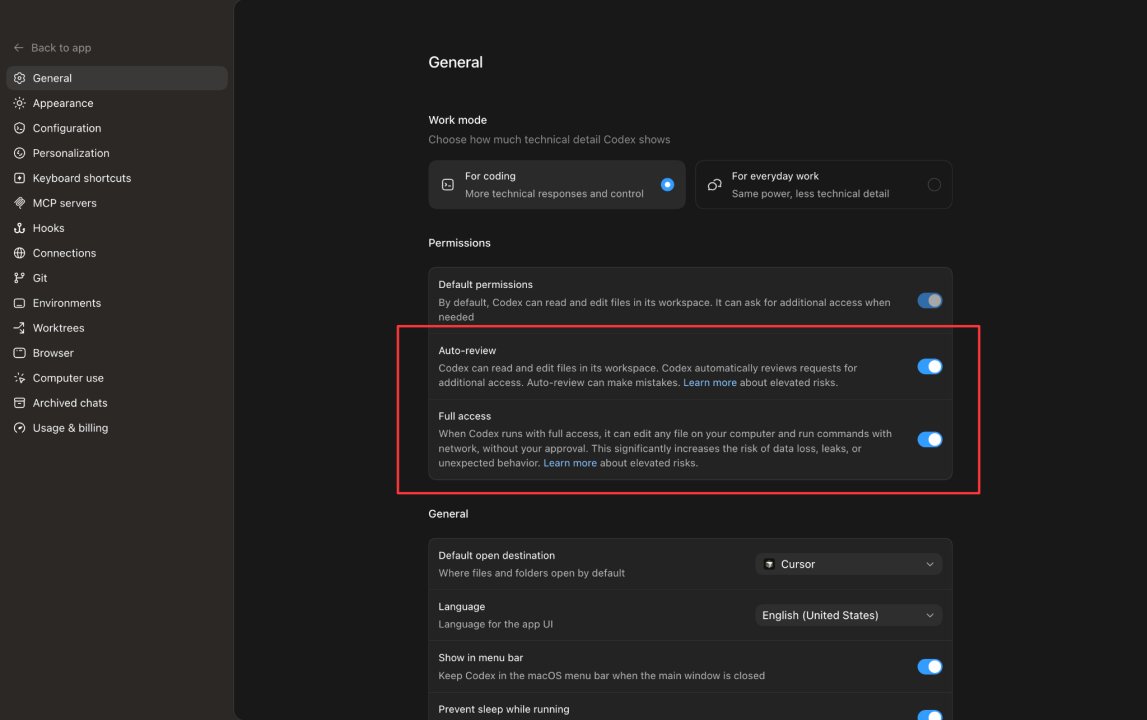Click the icon in For everyday work card
This screenshot has height=720, width=1147.
(715, 185)
